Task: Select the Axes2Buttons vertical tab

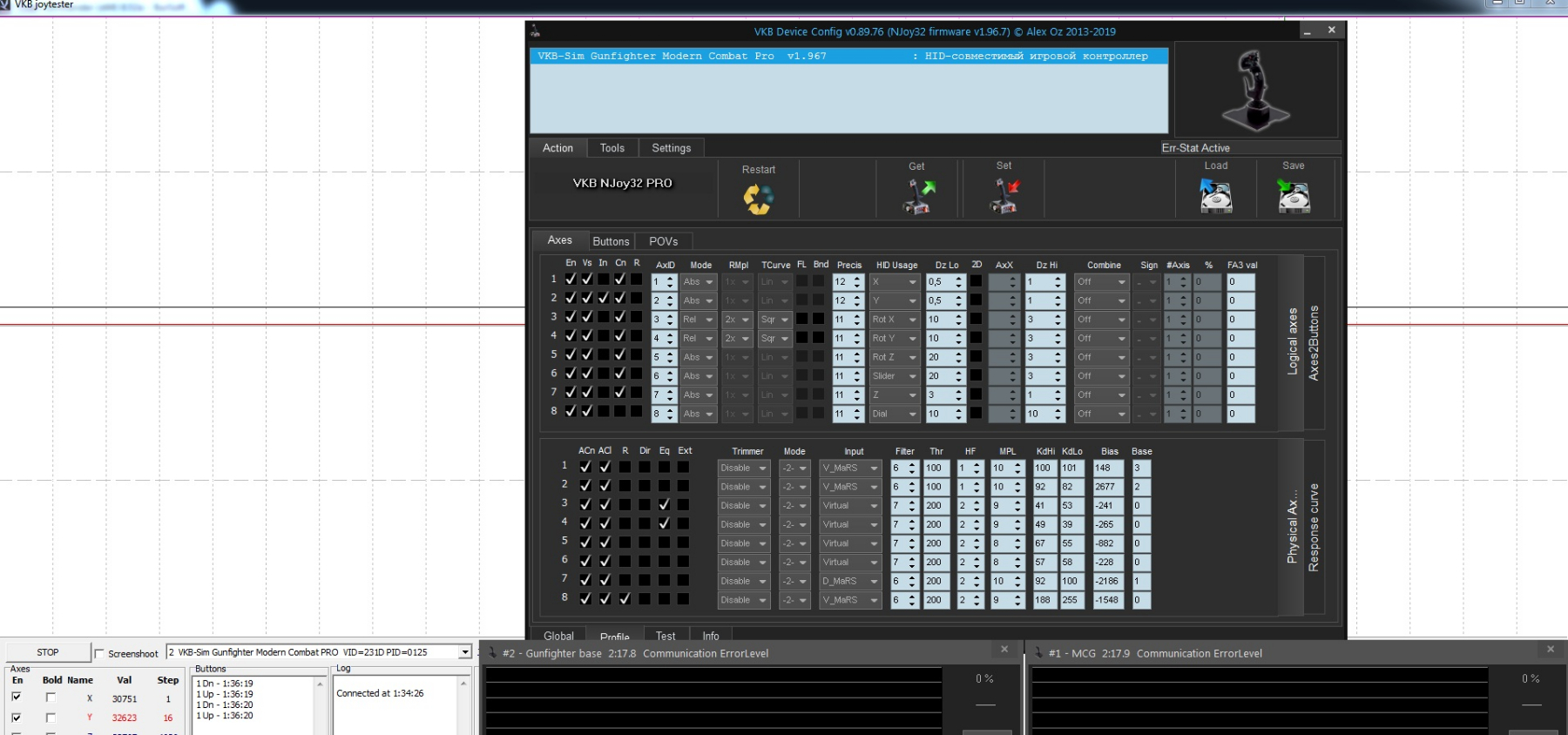Action: tap(1314, 342)
